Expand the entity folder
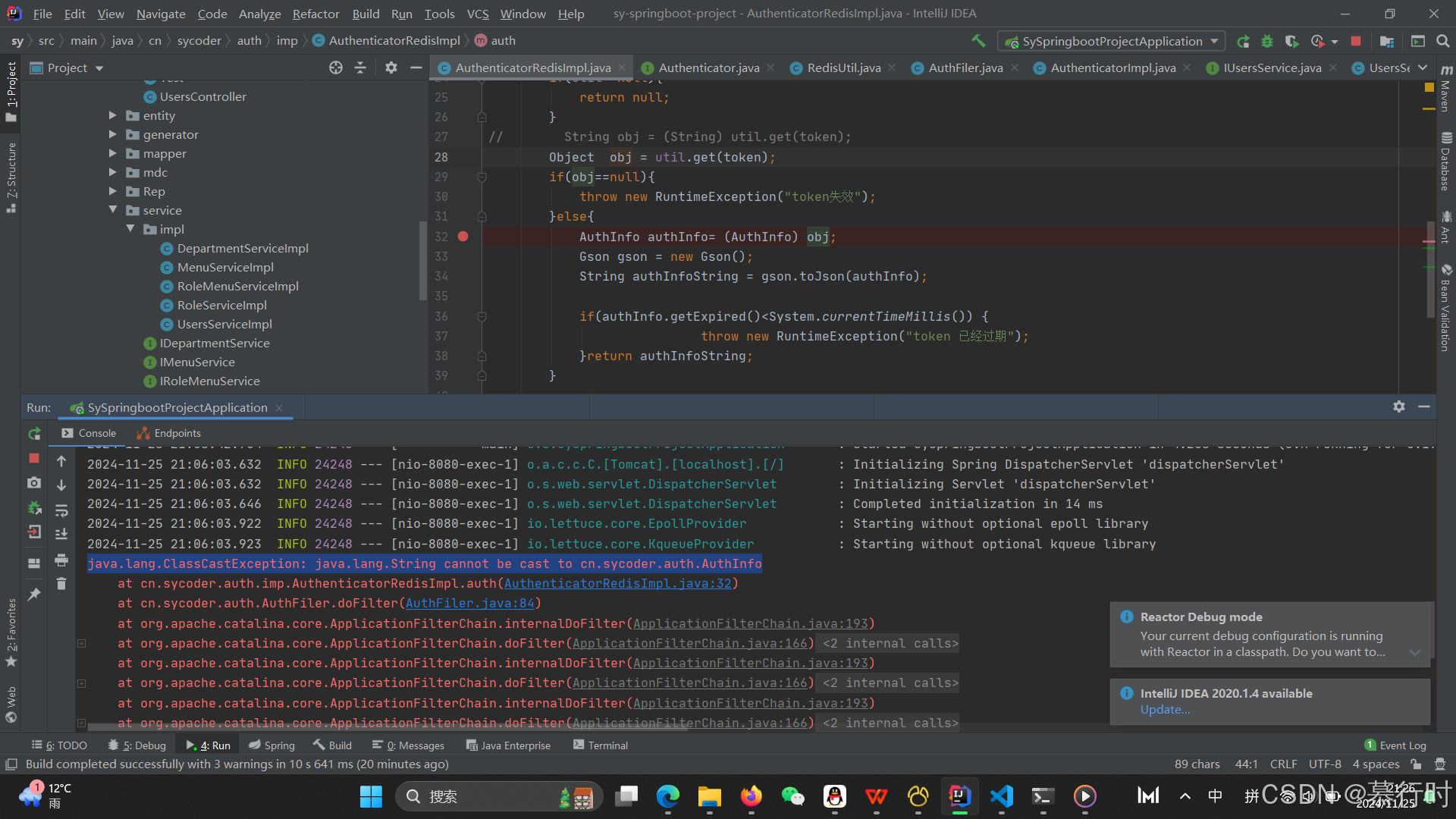This screenshot has height=819, width=1456. point(112,115)
